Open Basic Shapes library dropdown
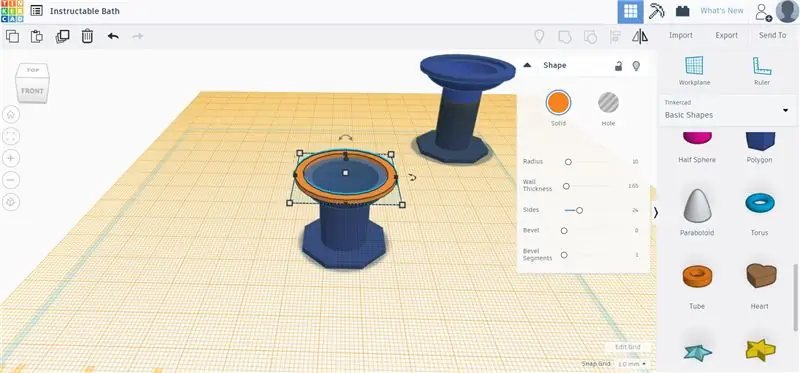 (x=728, y=110)
